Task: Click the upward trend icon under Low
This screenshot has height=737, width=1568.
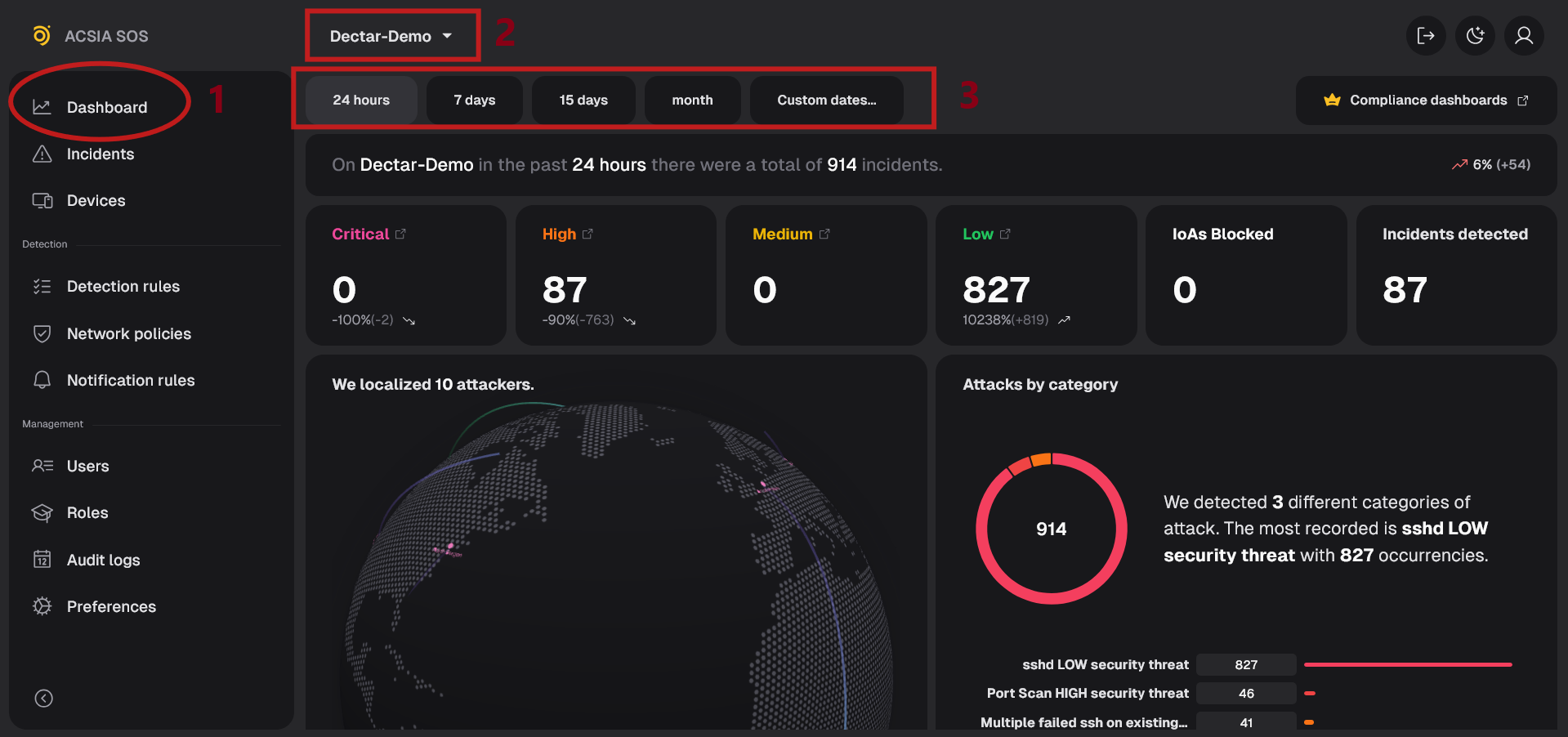Action: 1064,320
